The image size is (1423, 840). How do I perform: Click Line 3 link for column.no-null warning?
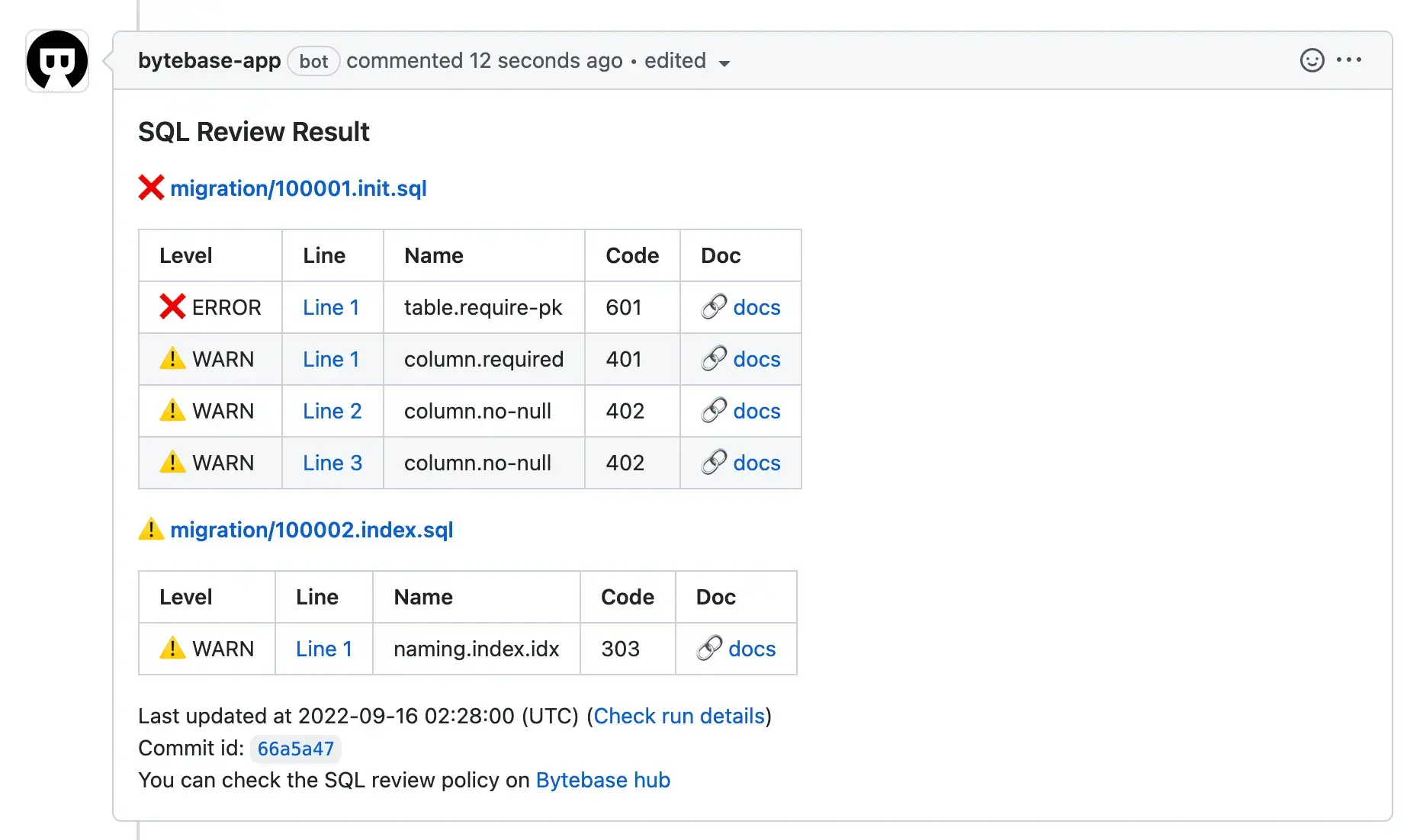tap(332, 463)
